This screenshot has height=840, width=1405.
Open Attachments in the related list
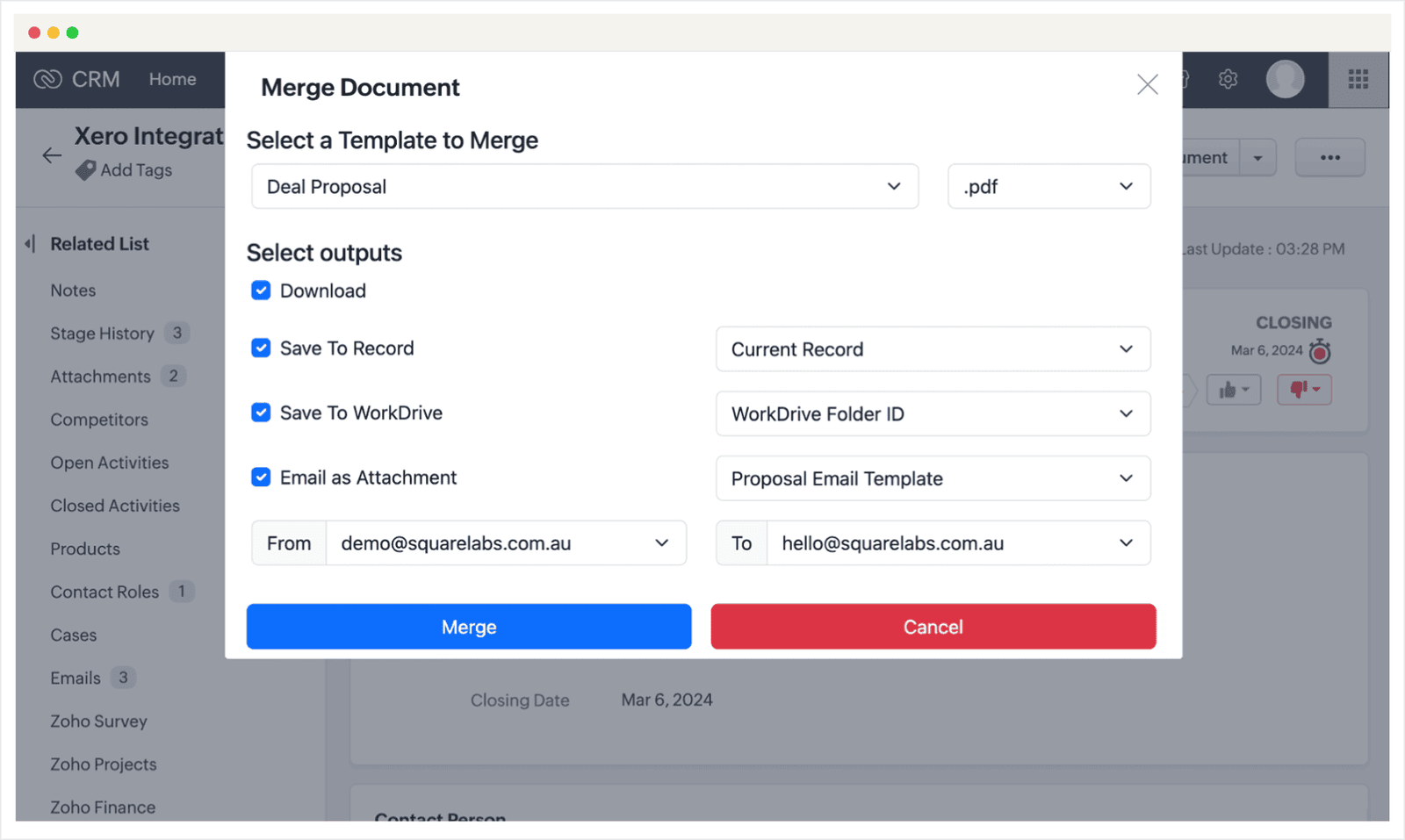(x=100, y=377)
